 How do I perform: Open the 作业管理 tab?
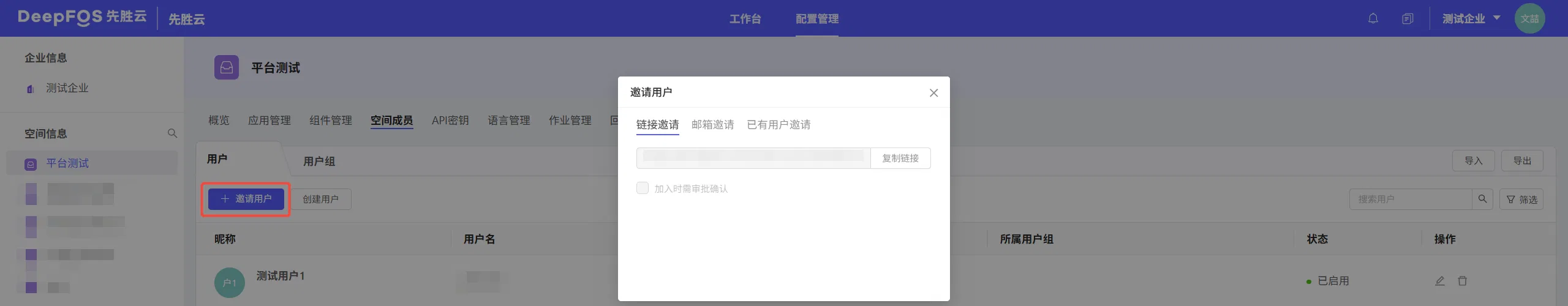click(570, 121)
